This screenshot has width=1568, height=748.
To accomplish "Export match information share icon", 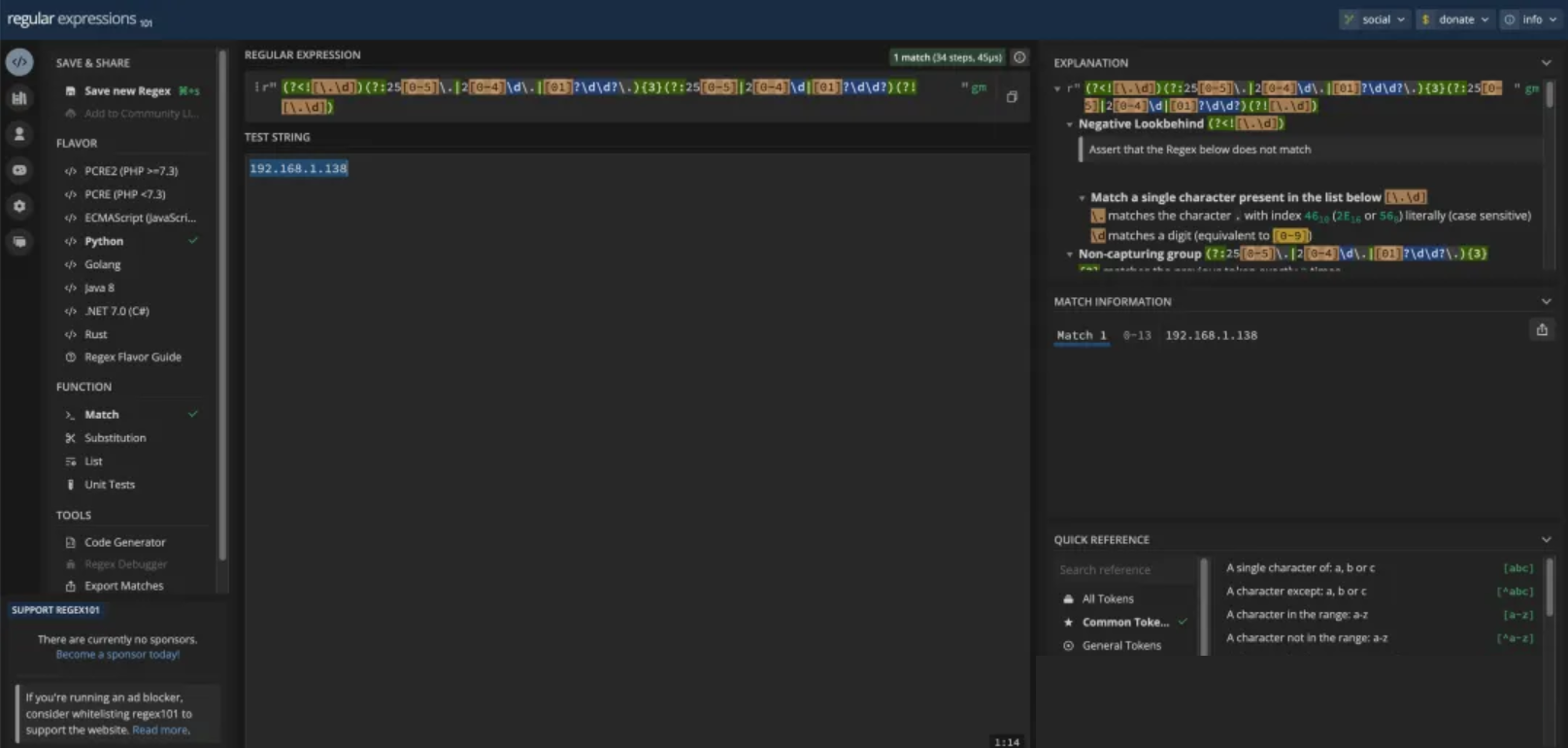I will pos(1542,330).
